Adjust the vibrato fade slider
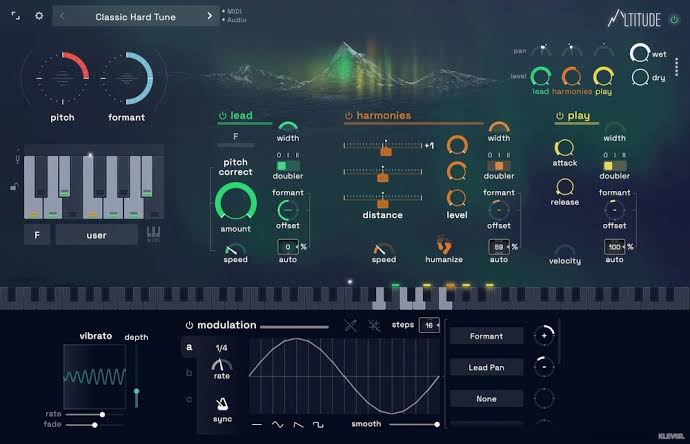This screenshot has height=444, width=690. [94, 425]
